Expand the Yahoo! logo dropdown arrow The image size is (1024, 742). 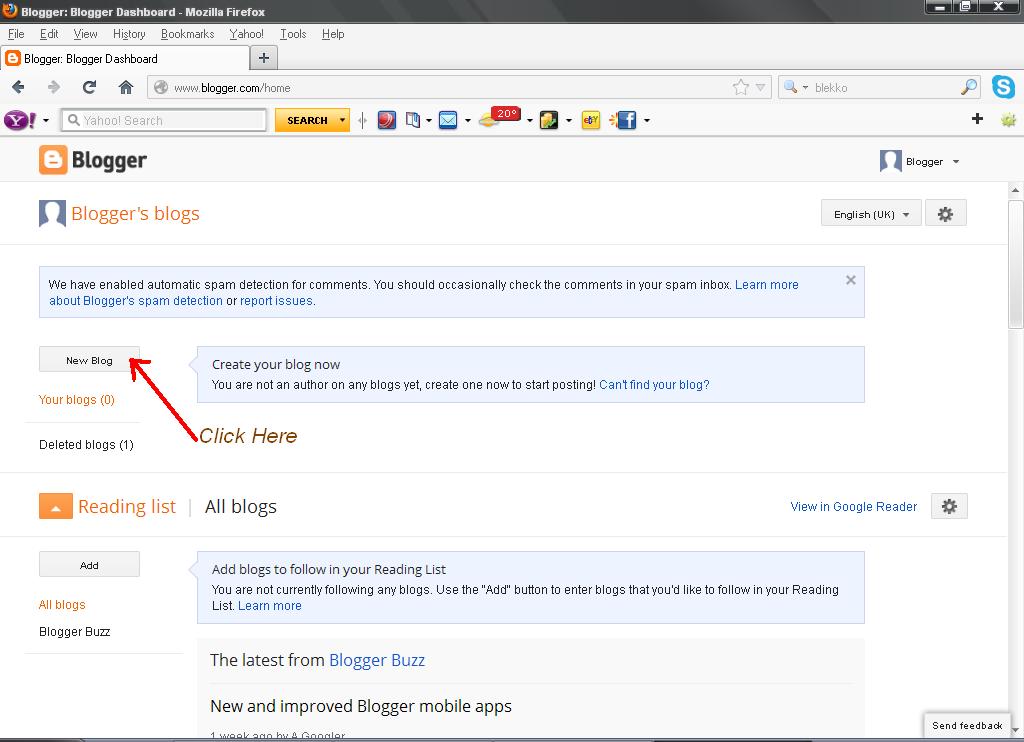(x=46, y=121)
